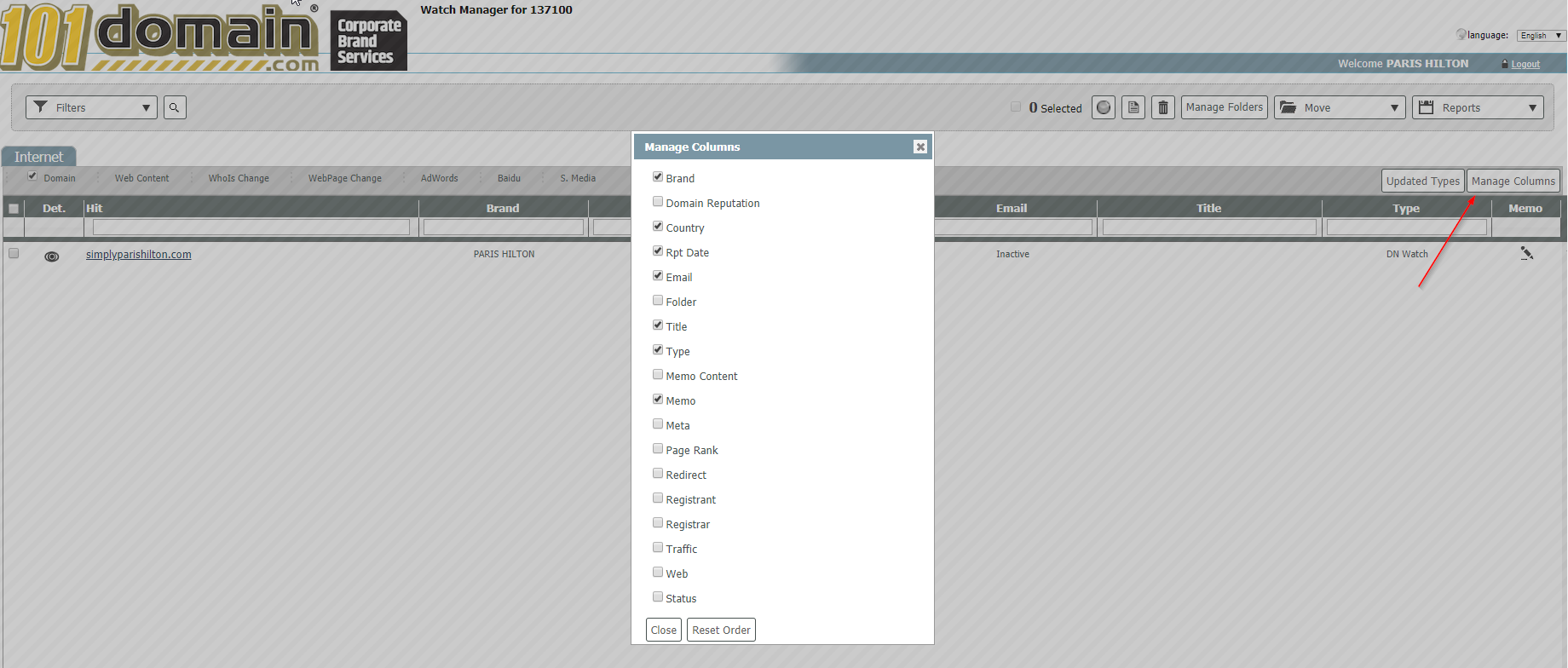Screen dimensions: 1568x668
Task: Open the Reports dropdown
Action: 1477,107
